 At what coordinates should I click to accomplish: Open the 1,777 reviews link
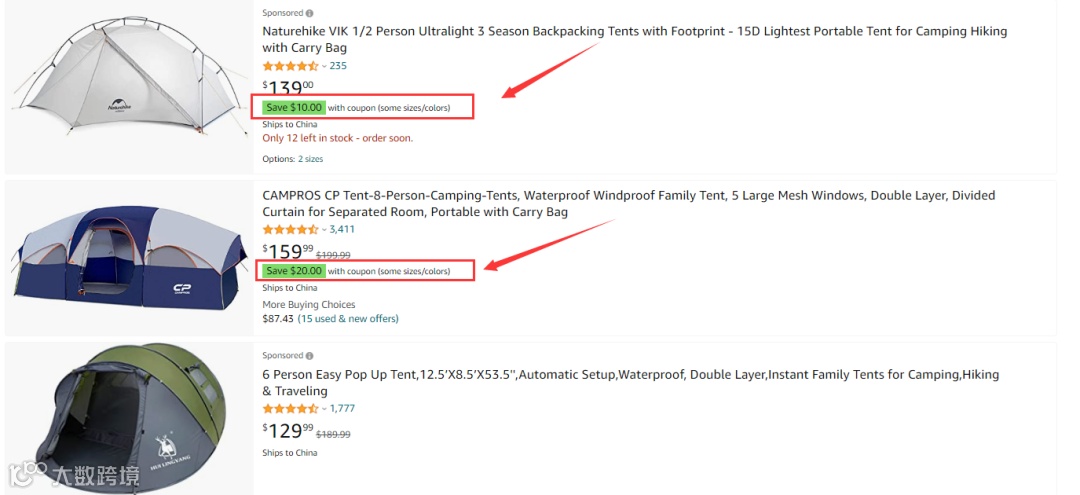pyautogui.click(x=342, y=408)
